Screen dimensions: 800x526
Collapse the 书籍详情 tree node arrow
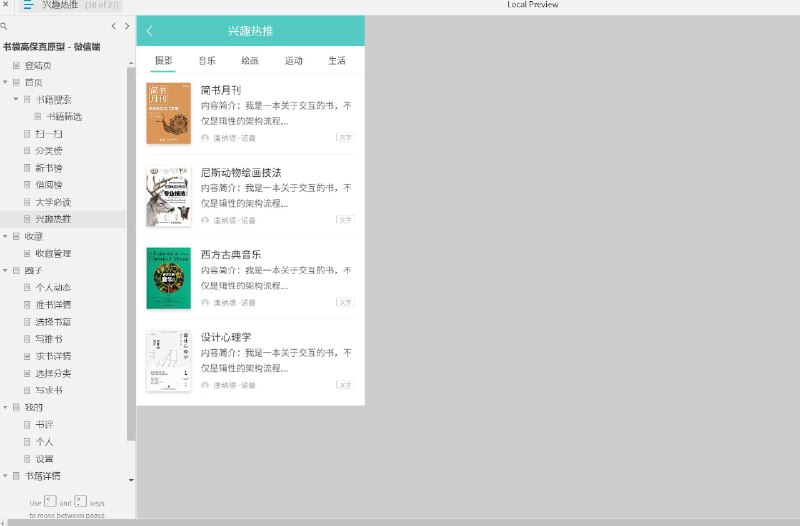click(5, 475)
